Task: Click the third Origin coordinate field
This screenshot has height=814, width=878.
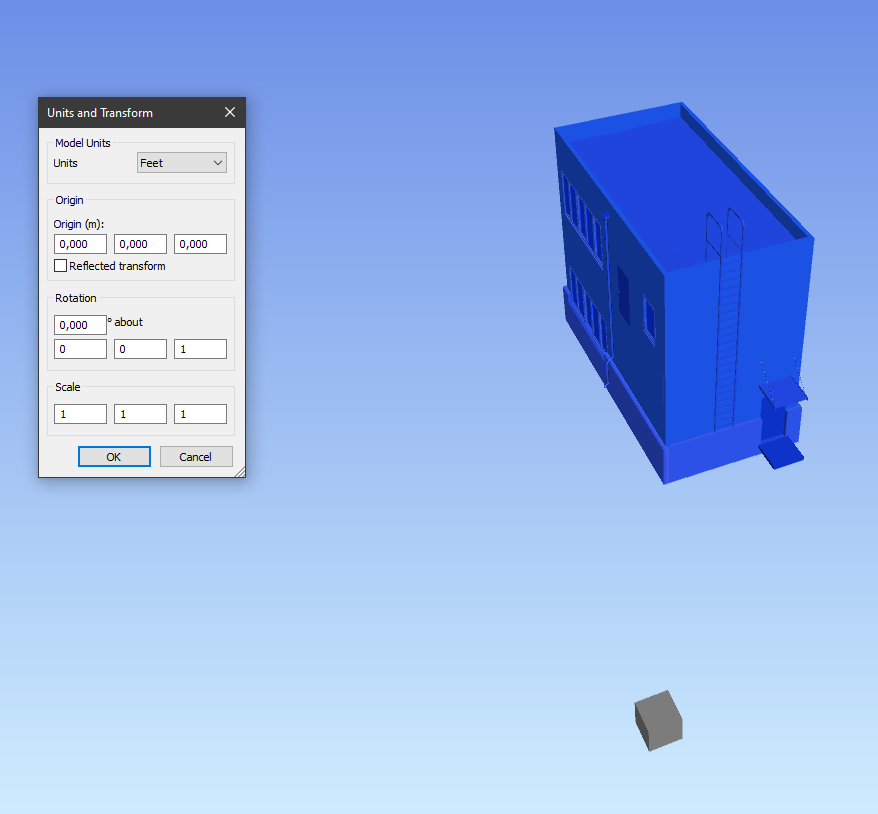Action: [200, 244]
